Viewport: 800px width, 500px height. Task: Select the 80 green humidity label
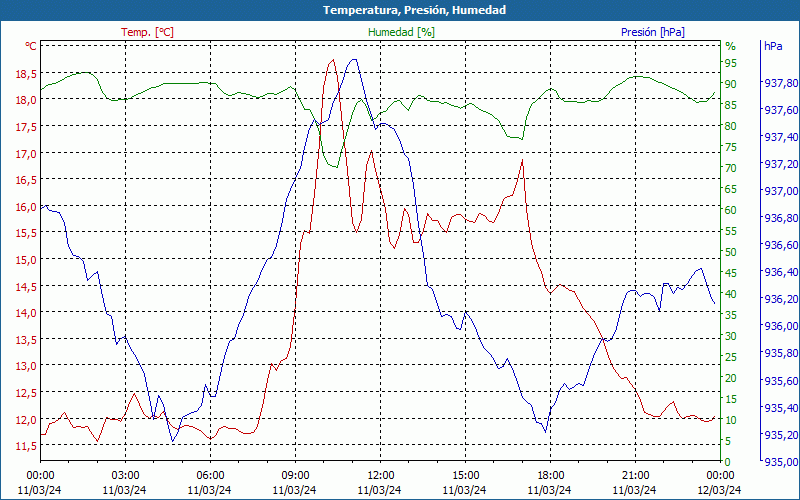pyautogui.click(x=731, y=126)
